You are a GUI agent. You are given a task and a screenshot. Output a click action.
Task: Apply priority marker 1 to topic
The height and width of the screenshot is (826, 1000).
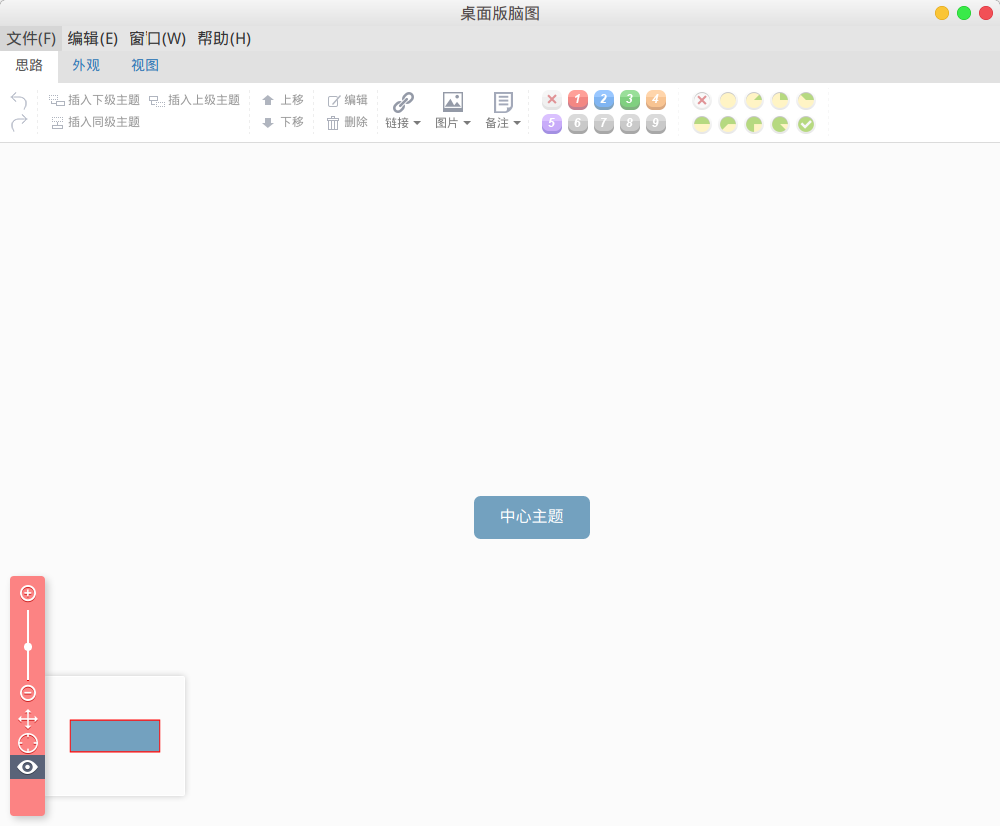point(577,100)
